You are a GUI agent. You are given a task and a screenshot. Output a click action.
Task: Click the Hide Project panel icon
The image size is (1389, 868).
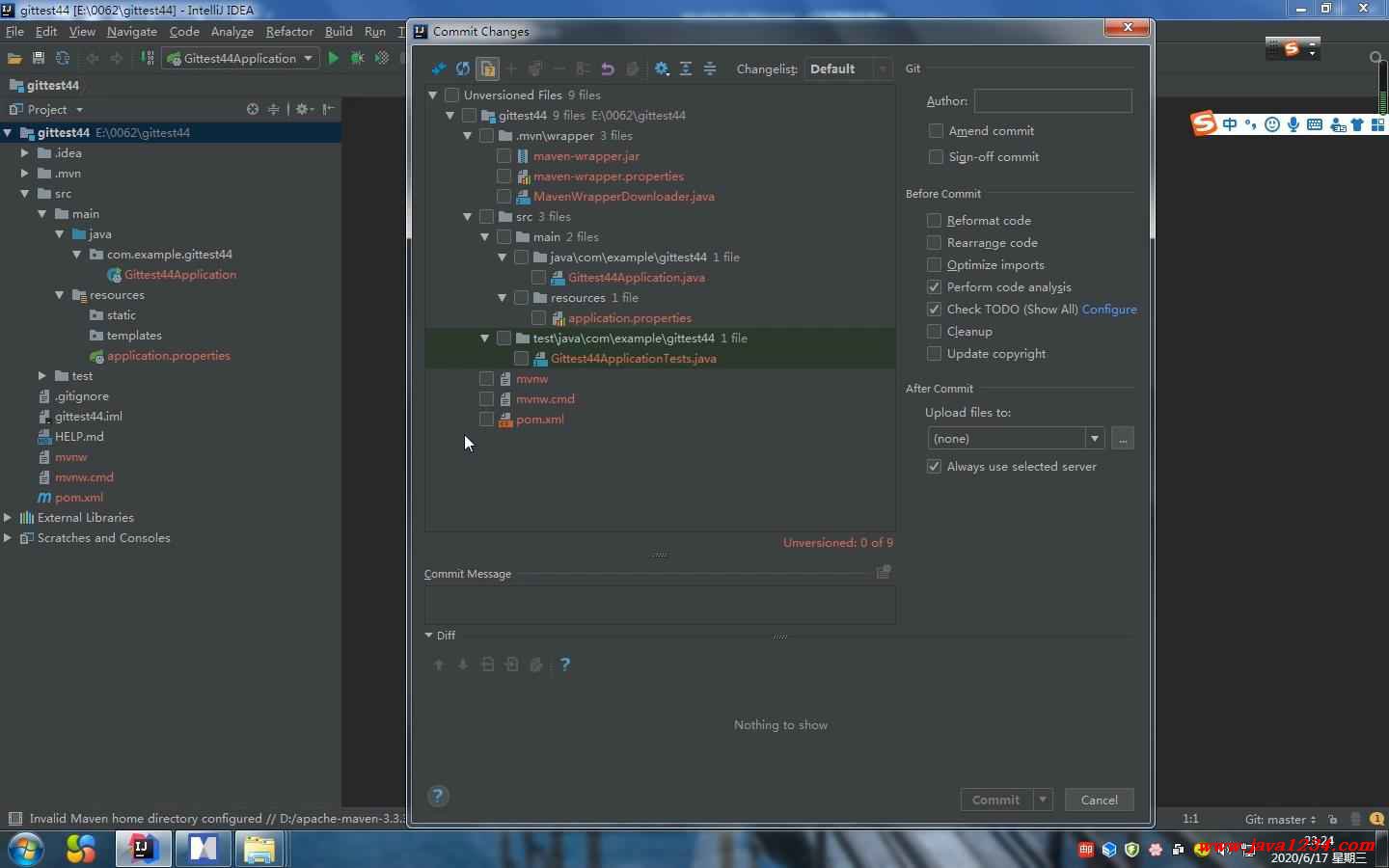329,109
